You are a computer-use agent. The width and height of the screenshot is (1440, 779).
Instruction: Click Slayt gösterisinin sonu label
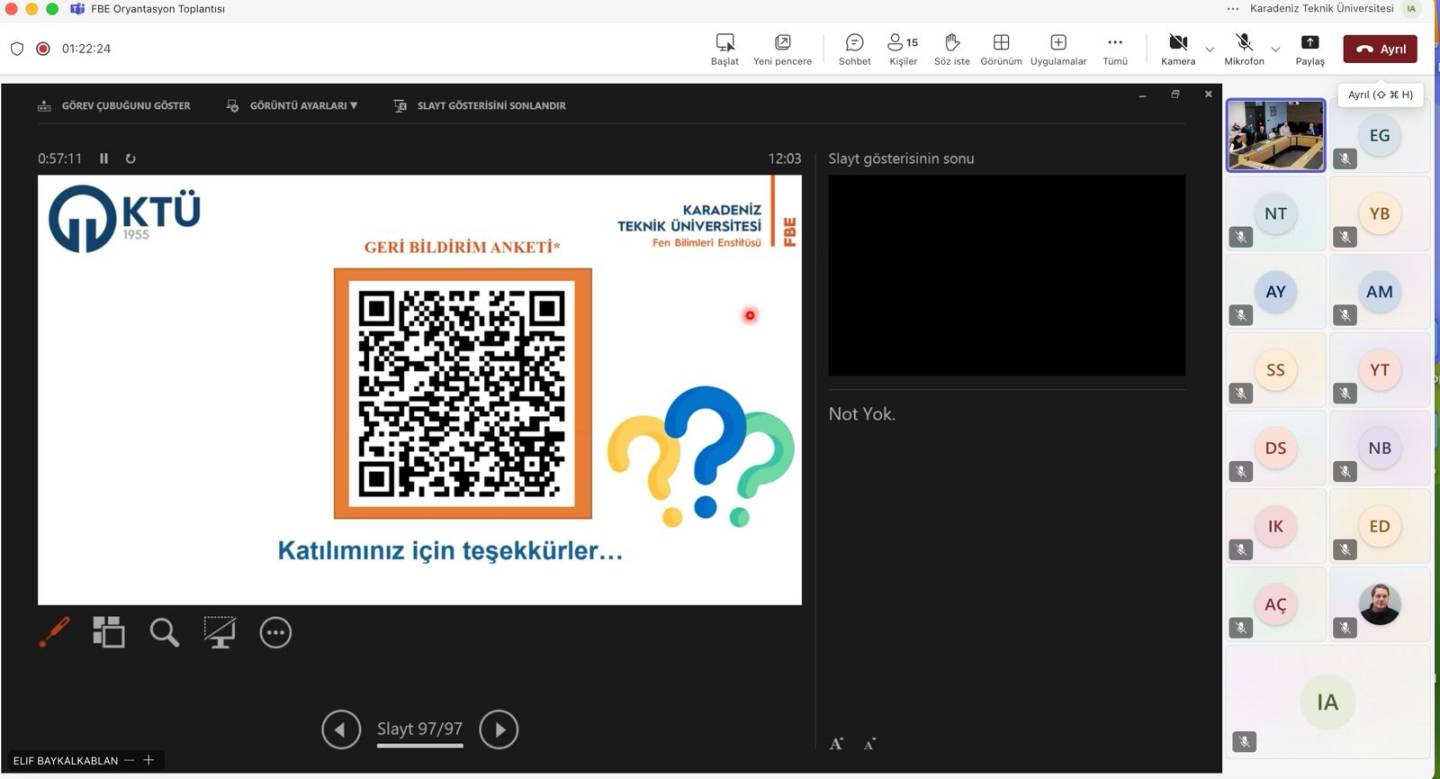pos(901,158)
